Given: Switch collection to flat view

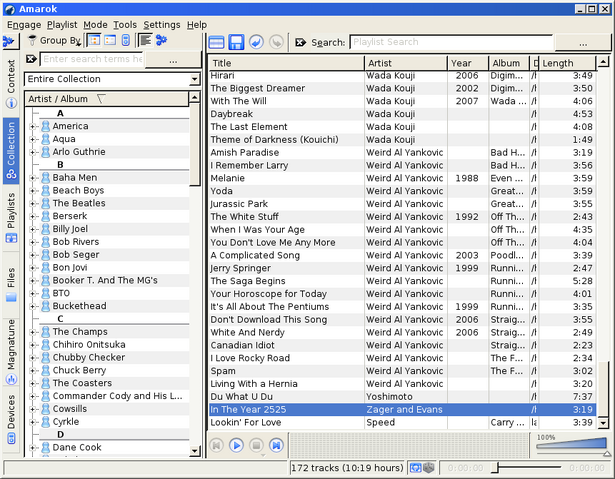Looking at the screenshot, I should [x=110, y=40].
